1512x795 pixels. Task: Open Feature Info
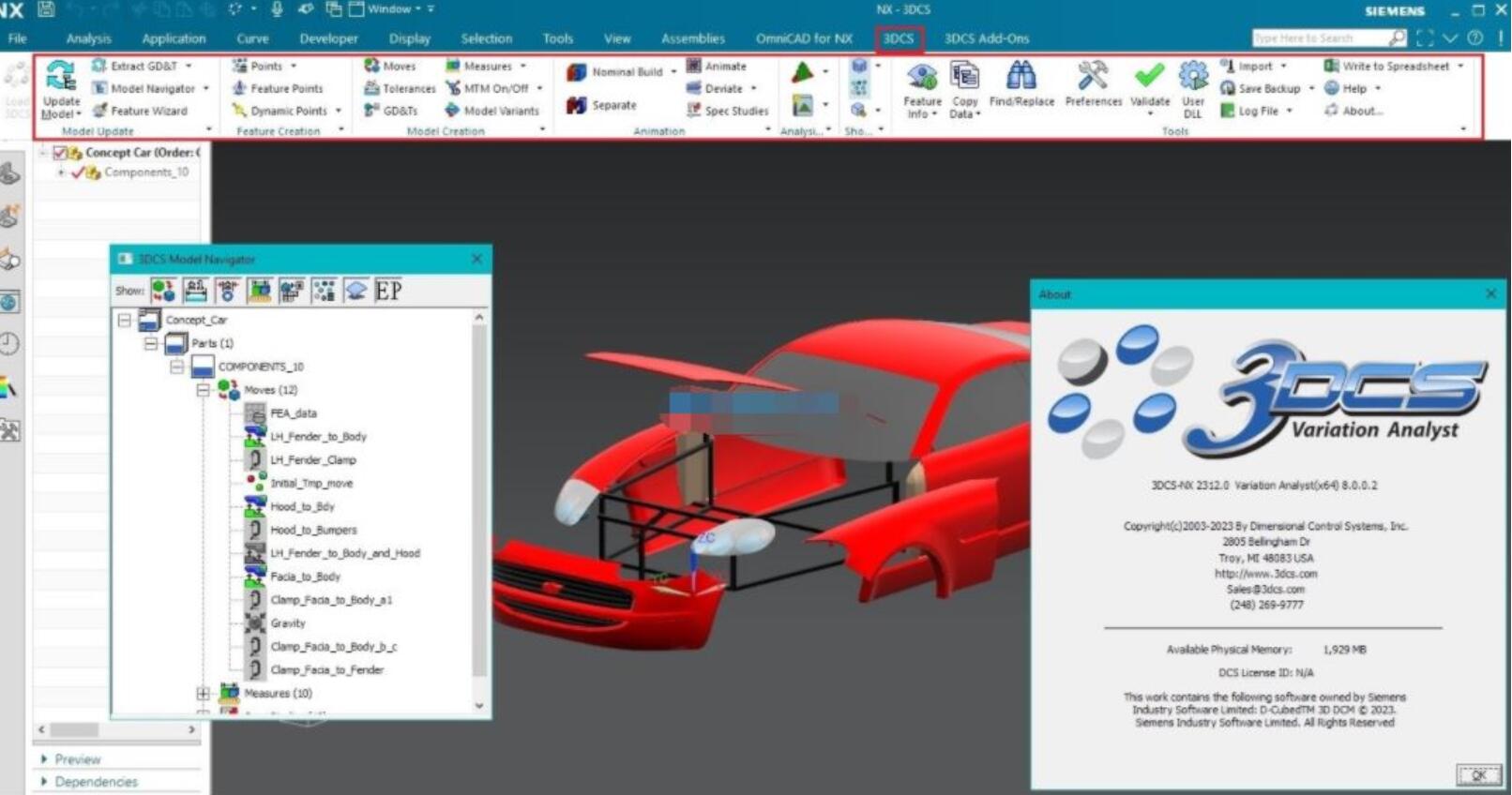click(x=922, y=90)
